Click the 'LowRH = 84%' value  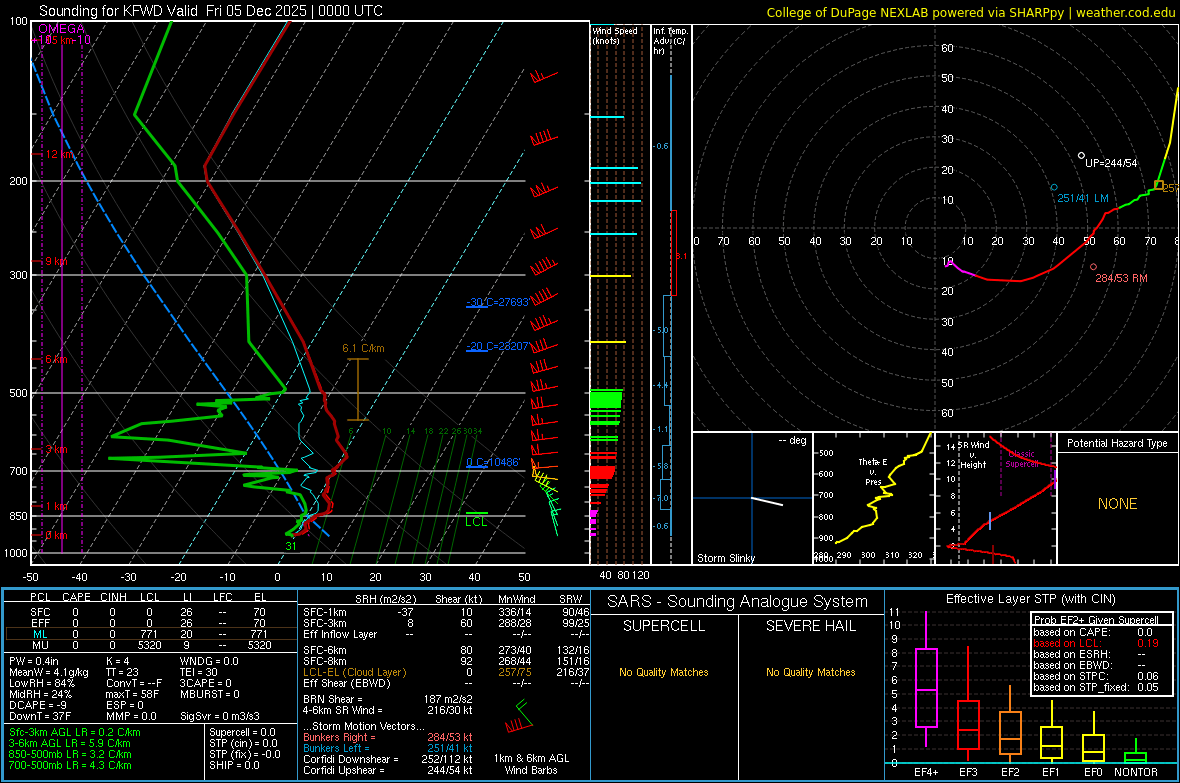(x=42, y=683)
